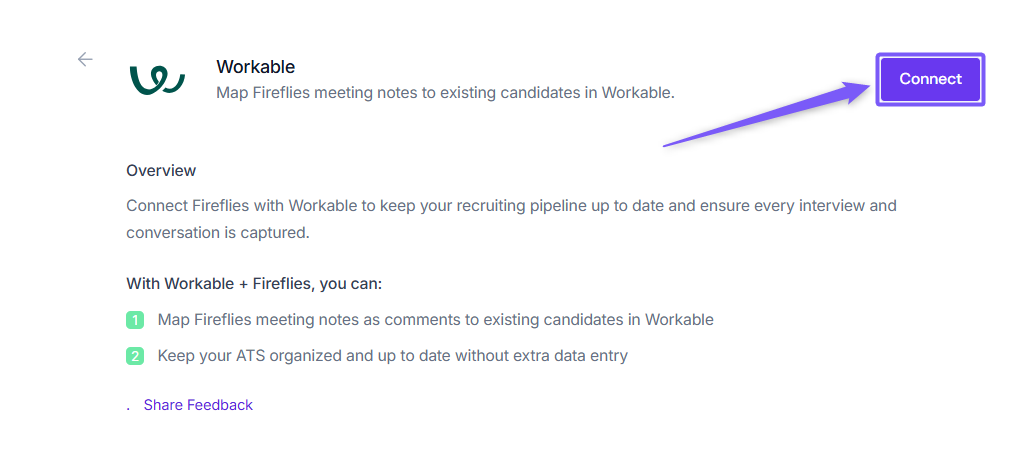Select the "Map Fireflies meeting notes as comments" item
Image resolution: width=1034 pixels, height=457 pixels.
click(x=435, y=320)
